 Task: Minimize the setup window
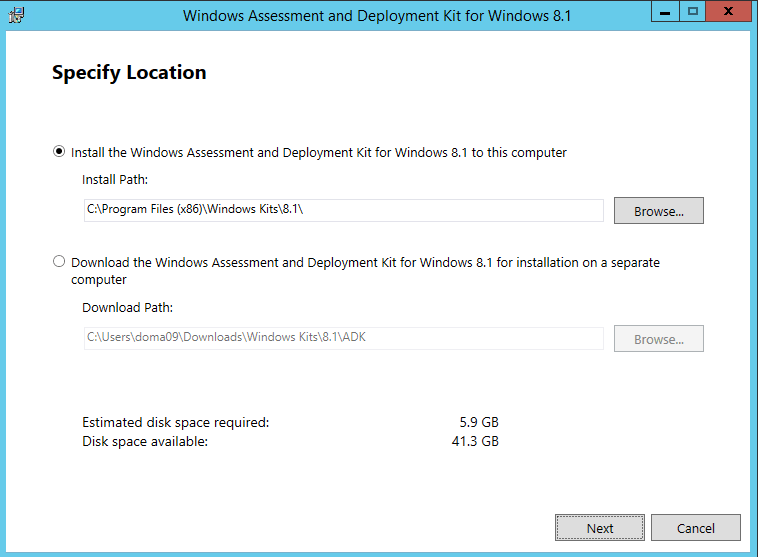(x=665, y=11)
